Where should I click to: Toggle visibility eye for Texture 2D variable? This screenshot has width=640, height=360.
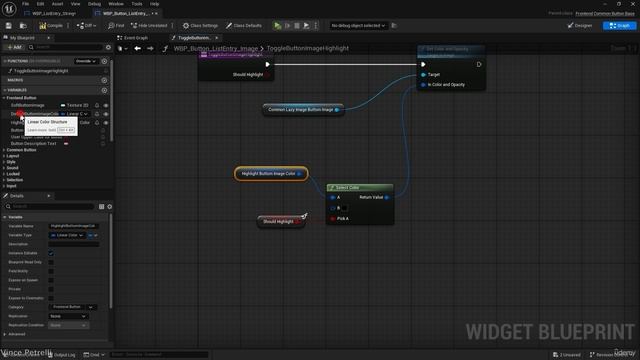(106, 106)
